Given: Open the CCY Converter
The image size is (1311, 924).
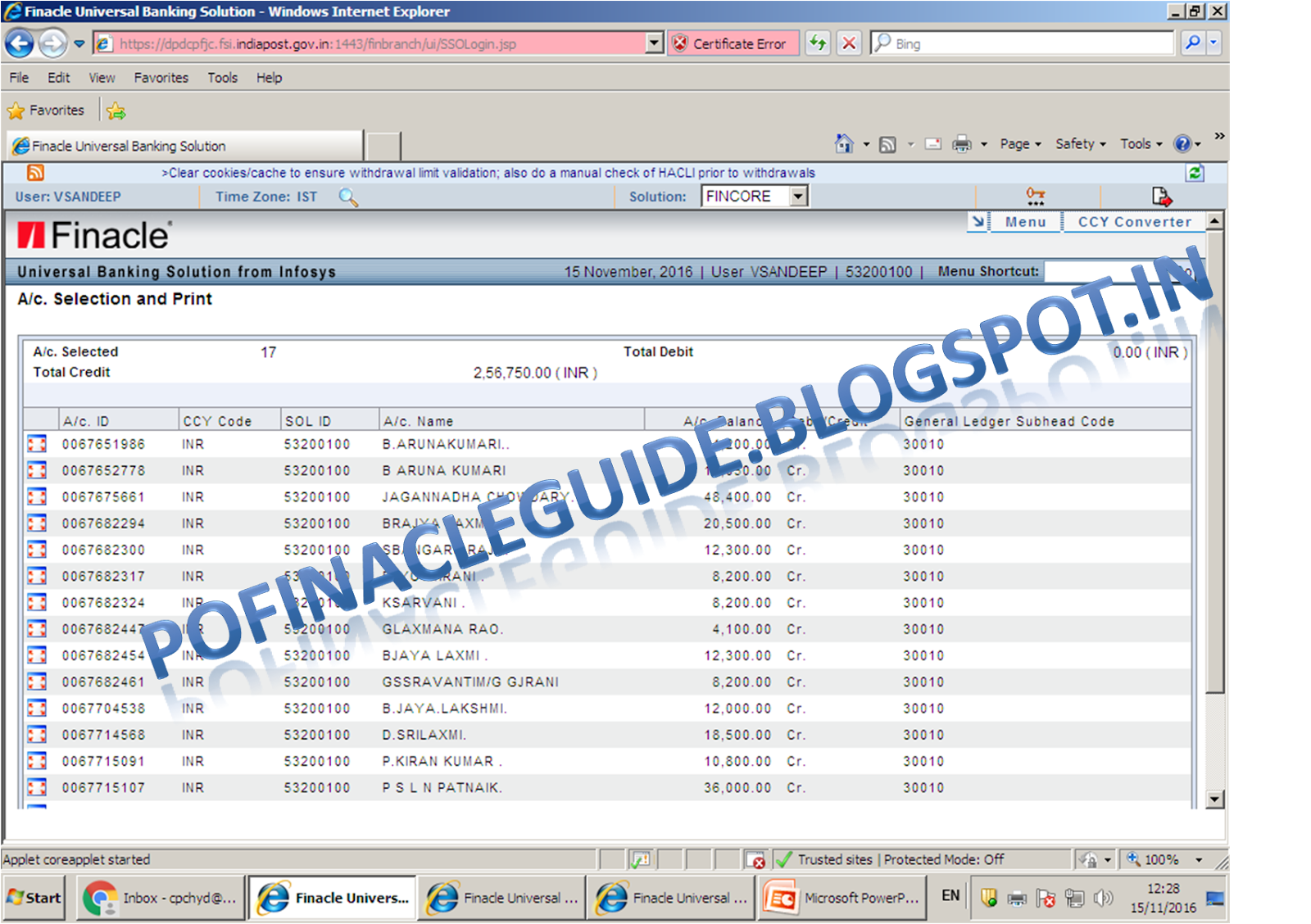Looking at the screenshot, I should [x=1135, y=222].
